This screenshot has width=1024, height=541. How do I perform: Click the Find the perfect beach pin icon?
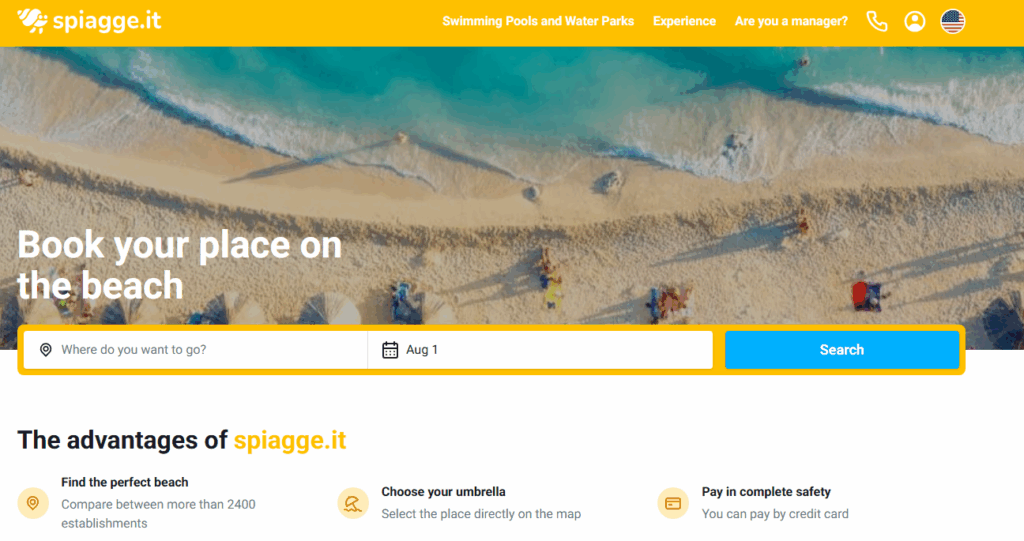coord(33,503)
